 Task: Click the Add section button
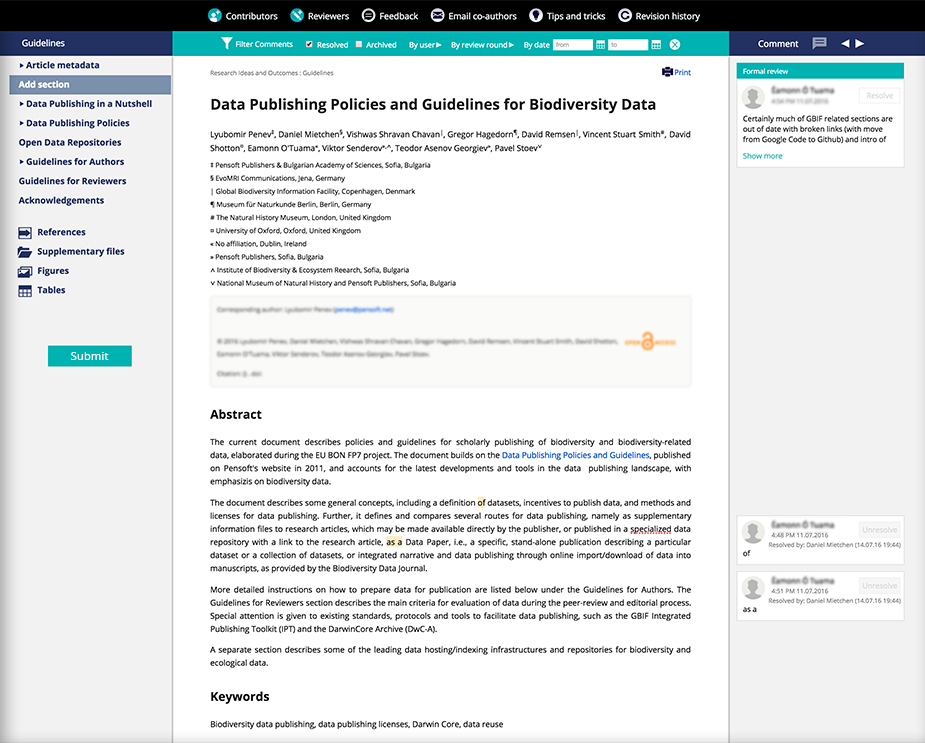pos(90,84)
